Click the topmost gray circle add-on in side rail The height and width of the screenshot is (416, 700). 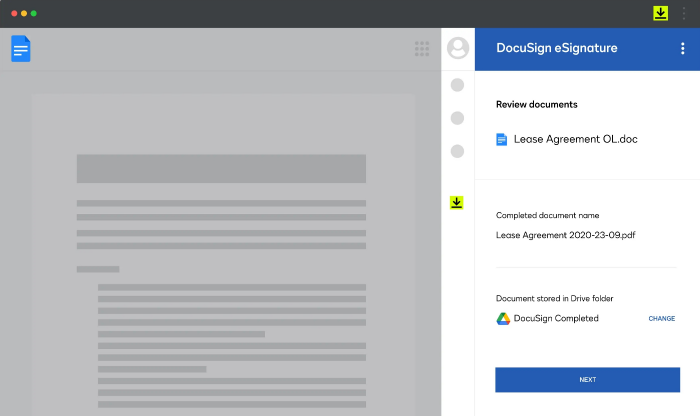pyautogui.click(x=458, y=85)
